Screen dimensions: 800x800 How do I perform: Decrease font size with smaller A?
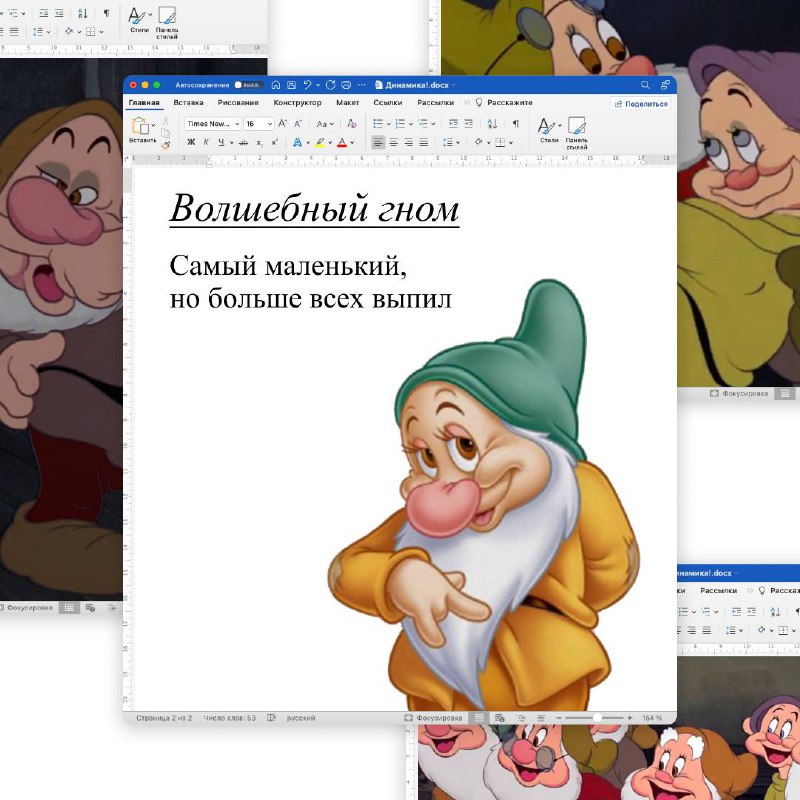(x=298, y=123)
